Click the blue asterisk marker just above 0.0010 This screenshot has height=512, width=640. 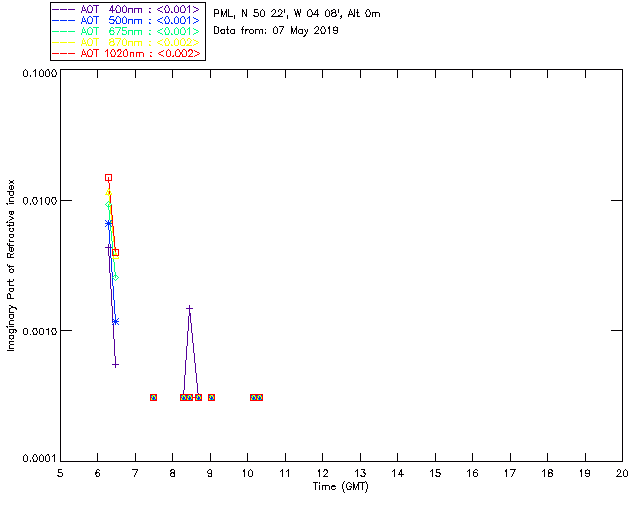click(x=116, y=322)
